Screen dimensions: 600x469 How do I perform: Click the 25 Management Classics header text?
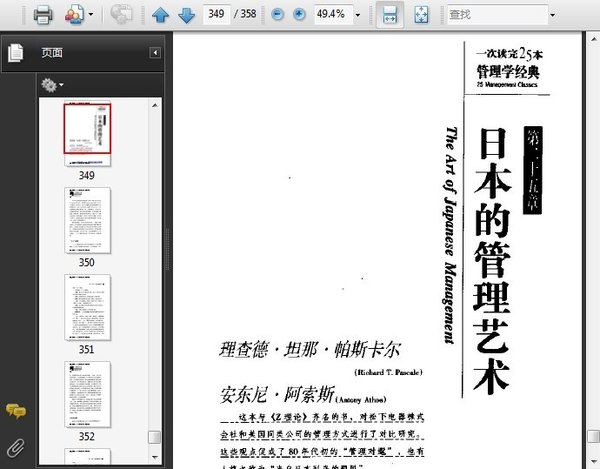pos(507,85)
